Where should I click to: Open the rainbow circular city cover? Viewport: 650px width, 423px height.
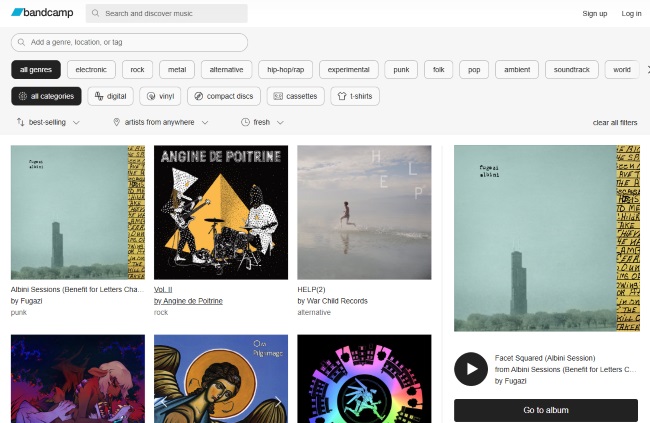pyautogui.click(x=364, y=379)
